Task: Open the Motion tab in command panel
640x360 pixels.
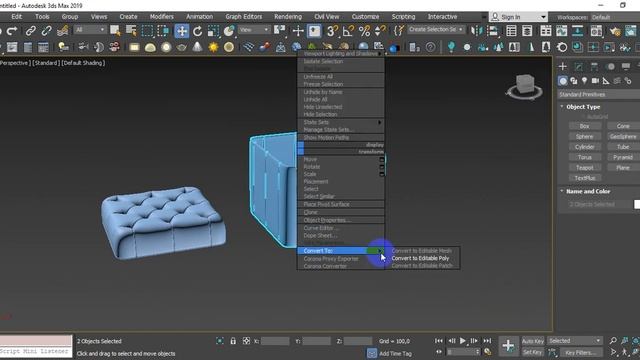Action: [x=611, y=67]
